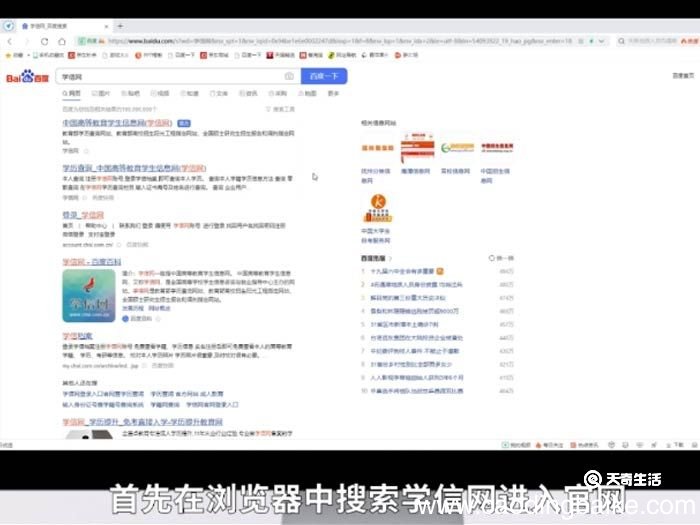Screen dimensions: 700x525
Task: Click the orange K logo related-site thumbnail
Action: (x=378, y=208)
